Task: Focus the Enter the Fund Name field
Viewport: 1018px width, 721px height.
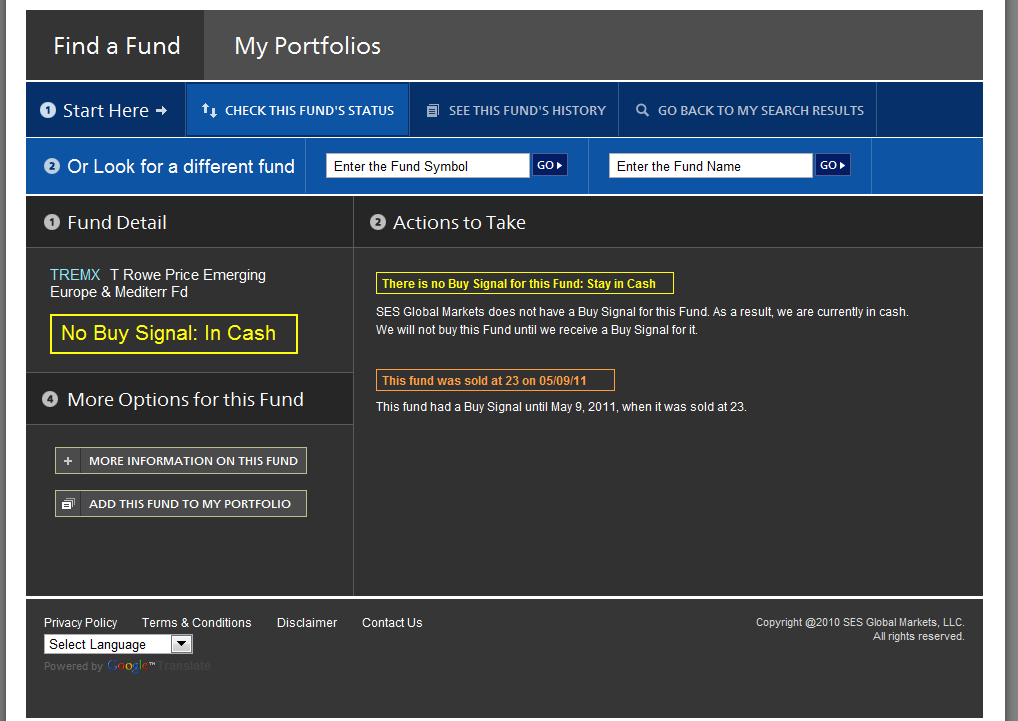Action: click(x=710, y=166)
